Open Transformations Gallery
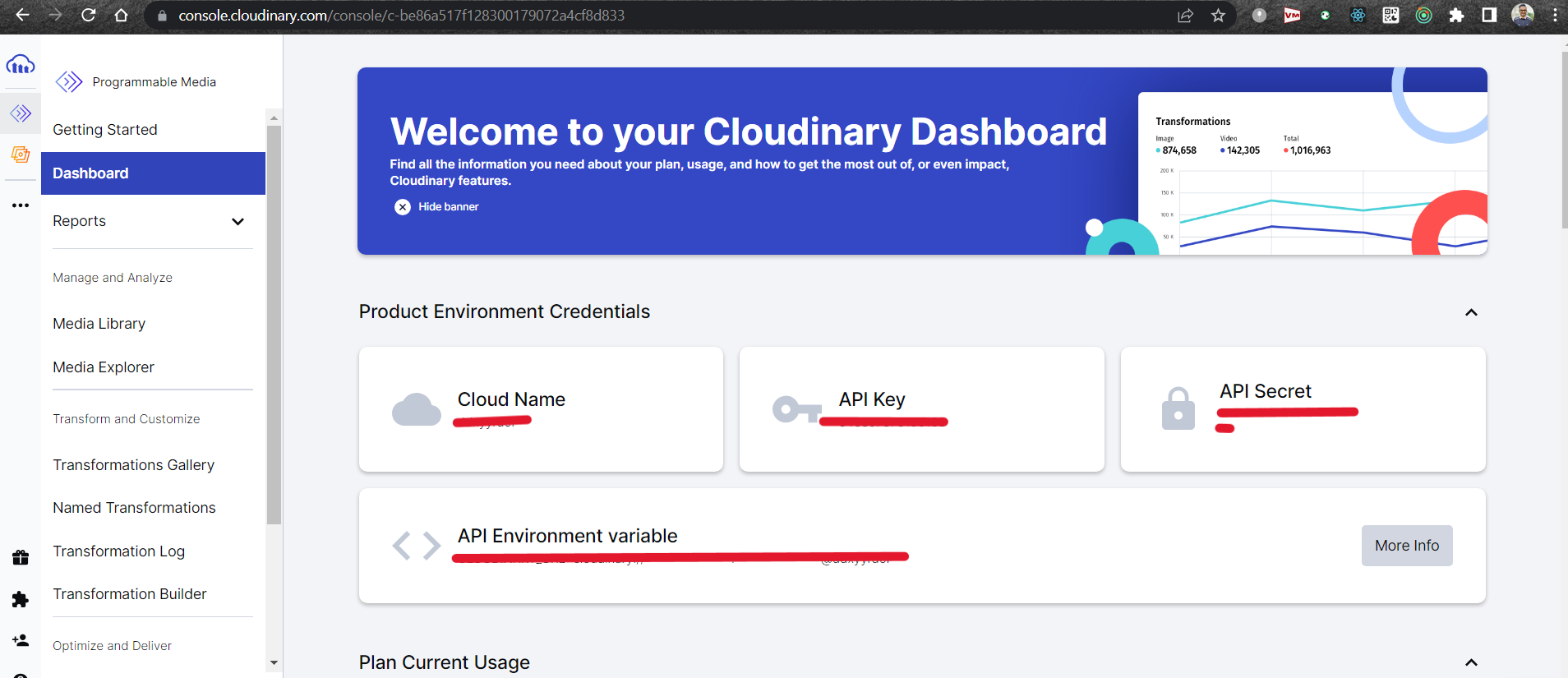The height and width of the screenshot is (678, 1568). tap(134, 465)
